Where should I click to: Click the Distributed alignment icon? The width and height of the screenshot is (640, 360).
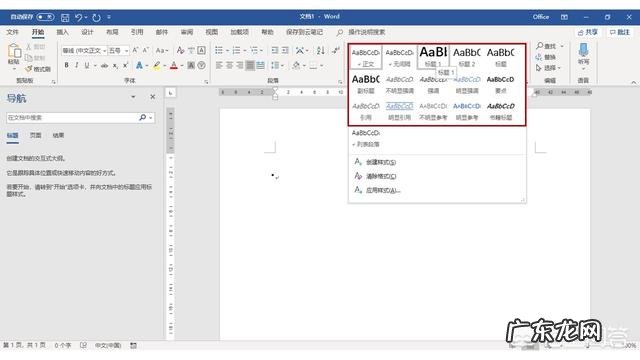point(260,65)
